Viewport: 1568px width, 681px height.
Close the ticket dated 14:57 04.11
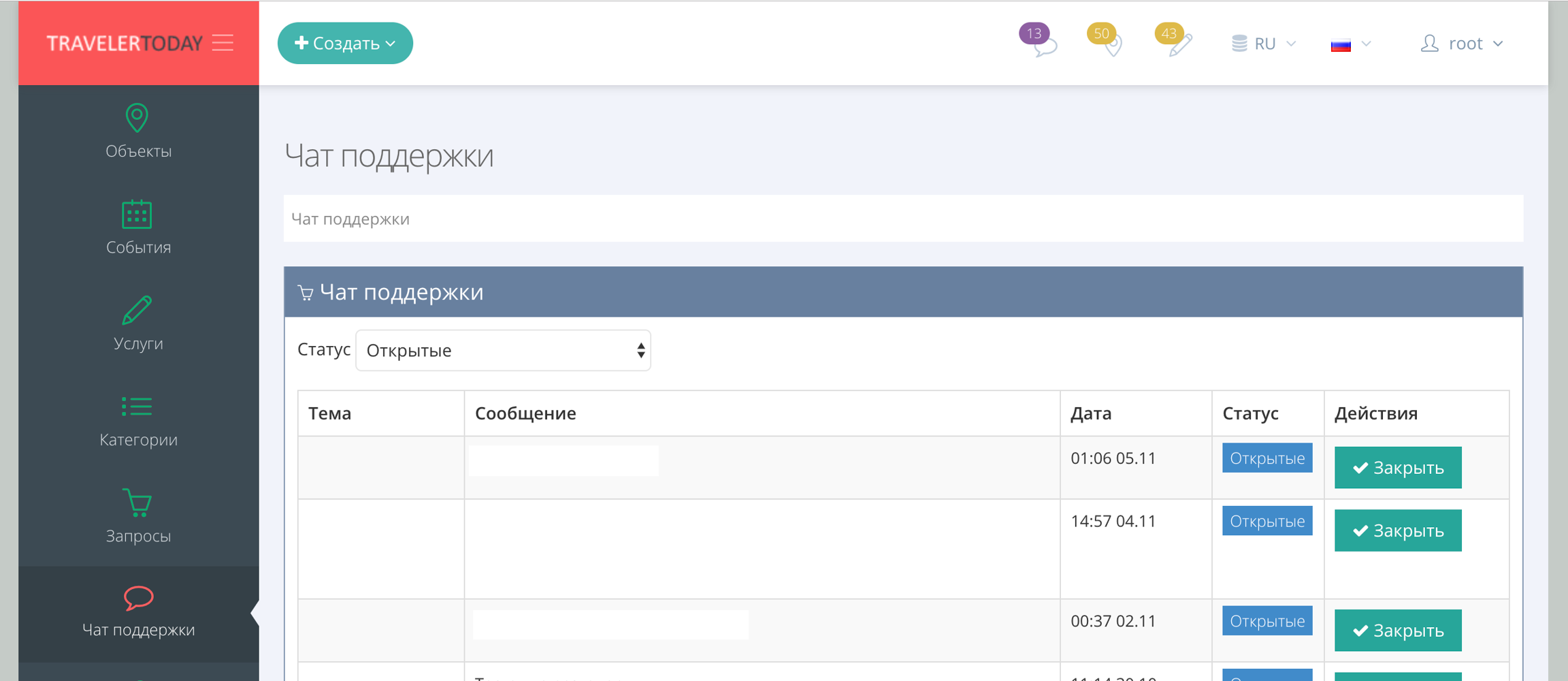(x=1397, y=530)
